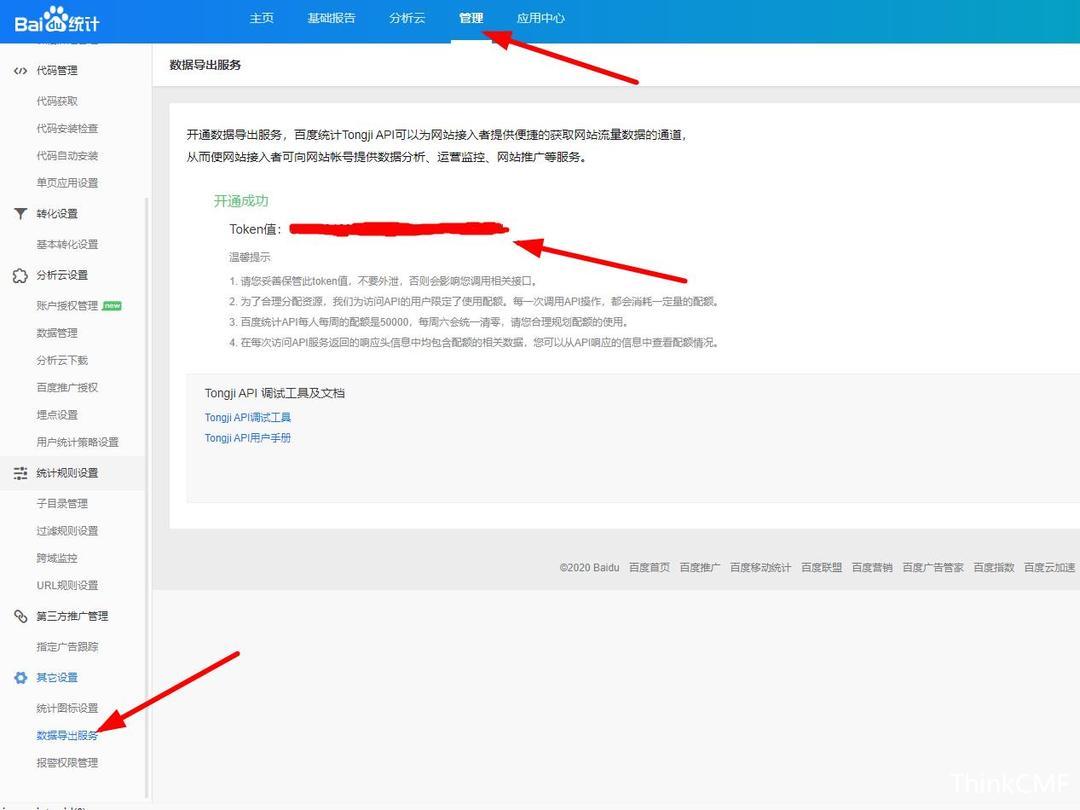Open 指定广告跟踪 in sidebar
The width and height of the screenshot is (1080, 810).
click(68, 646)
